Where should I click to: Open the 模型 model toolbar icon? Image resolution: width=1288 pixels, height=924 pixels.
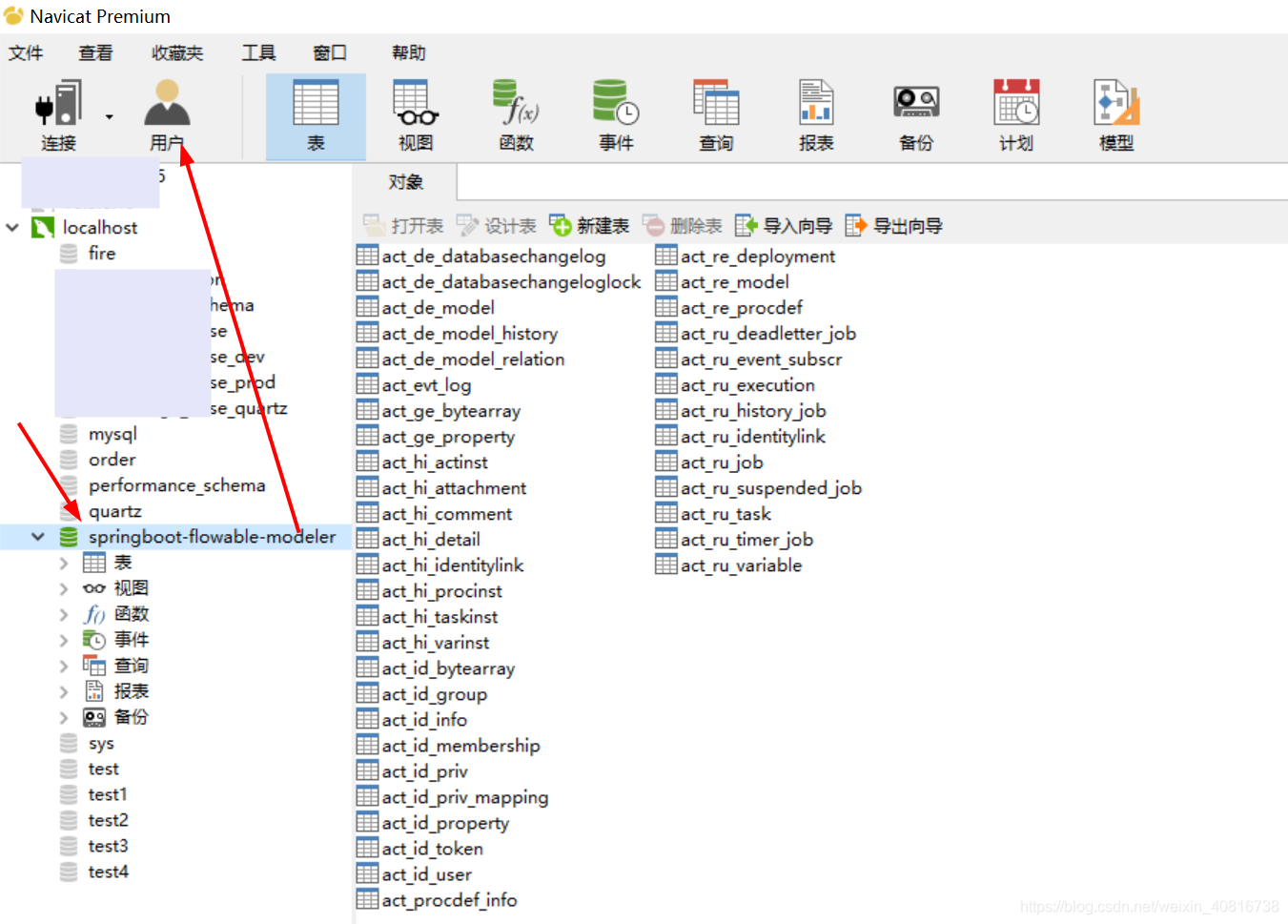pyautogui.click(x=1116, y=116)
